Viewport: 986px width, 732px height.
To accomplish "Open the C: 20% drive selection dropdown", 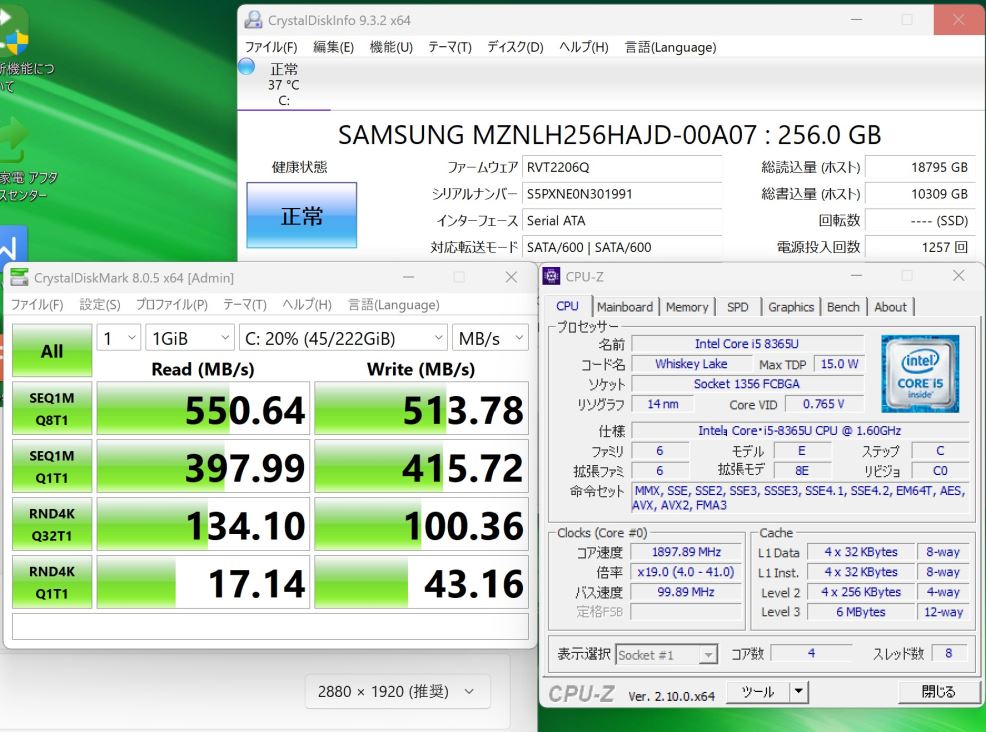I will [343, 338].
